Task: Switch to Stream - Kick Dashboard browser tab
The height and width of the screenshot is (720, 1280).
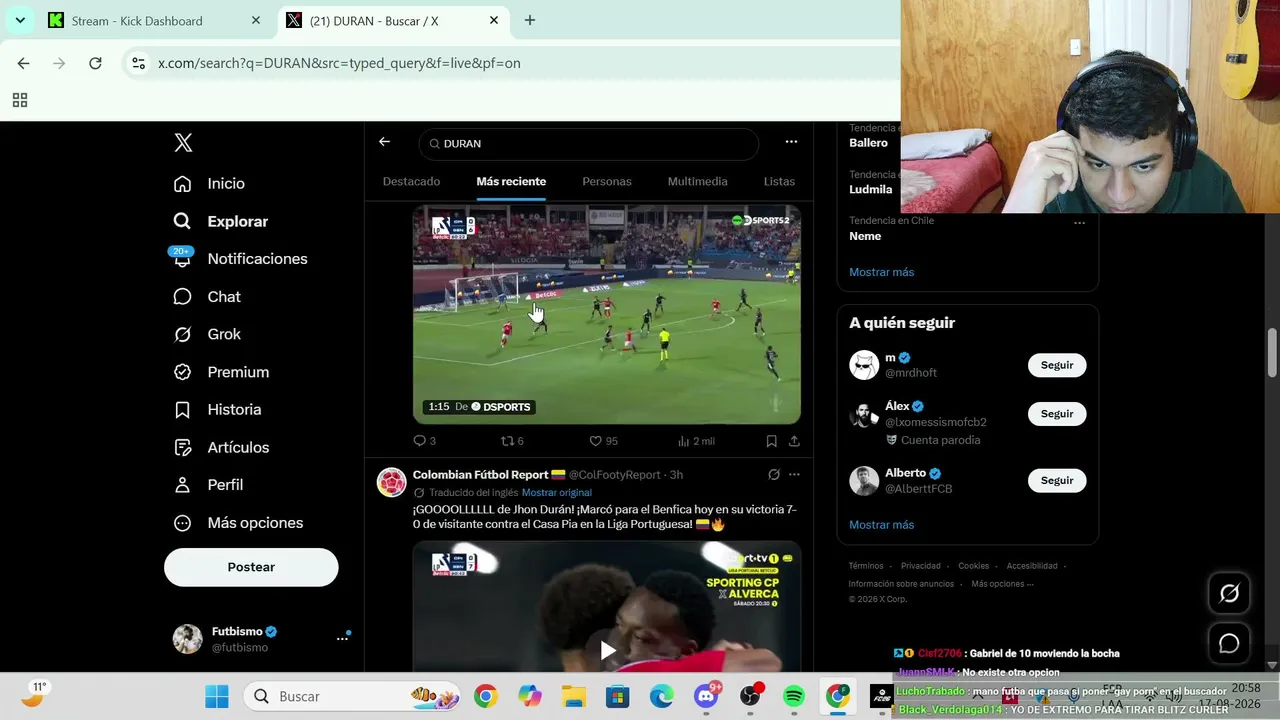Action: [155, 20]
